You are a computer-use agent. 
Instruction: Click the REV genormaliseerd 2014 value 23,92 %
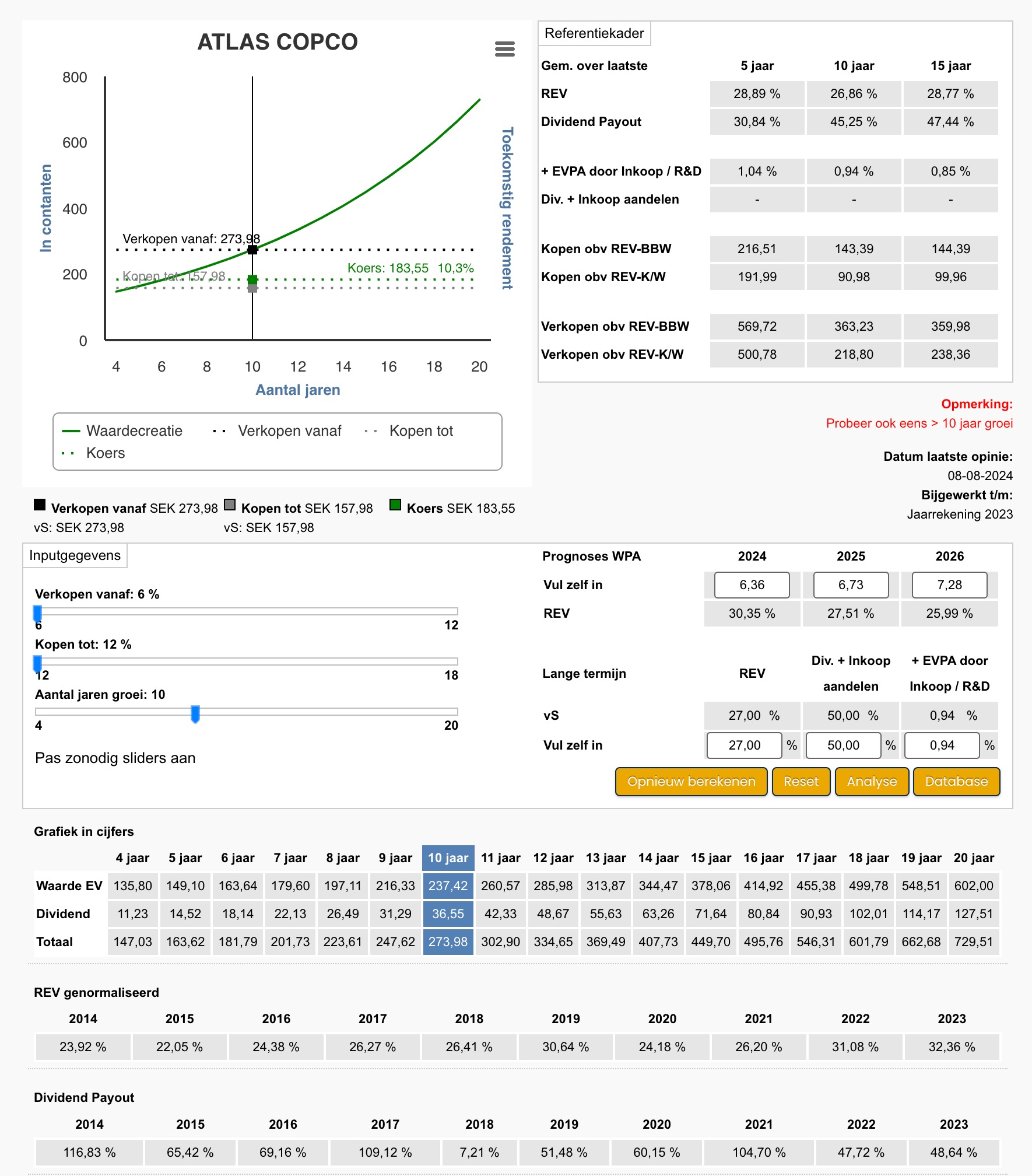(x=83, y=1047)
